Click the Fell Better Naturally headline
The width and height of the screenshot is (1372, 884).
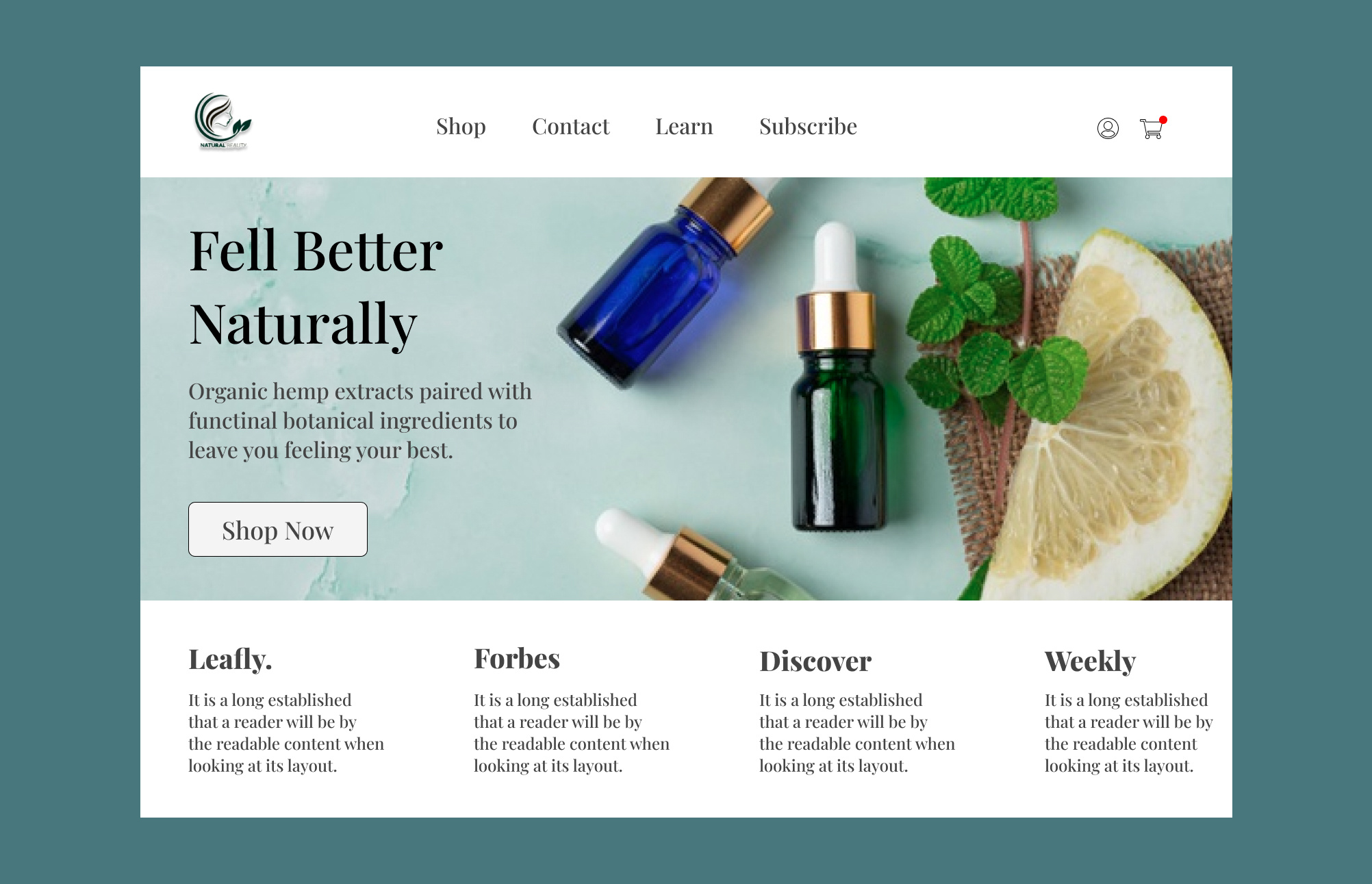coord(316,288)
